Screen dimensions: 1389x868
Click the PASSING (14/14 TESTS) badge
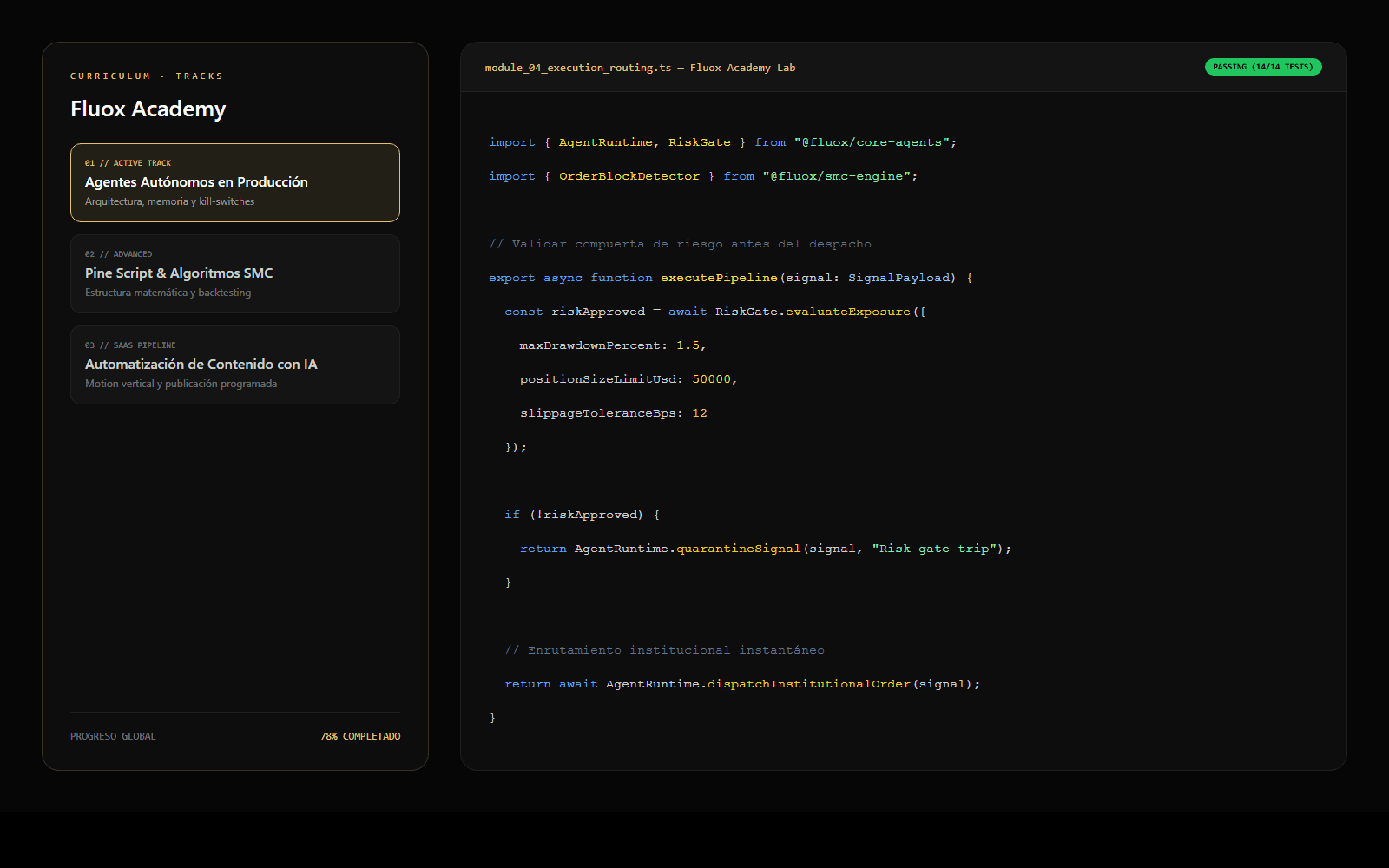(x=1263, y=67)
